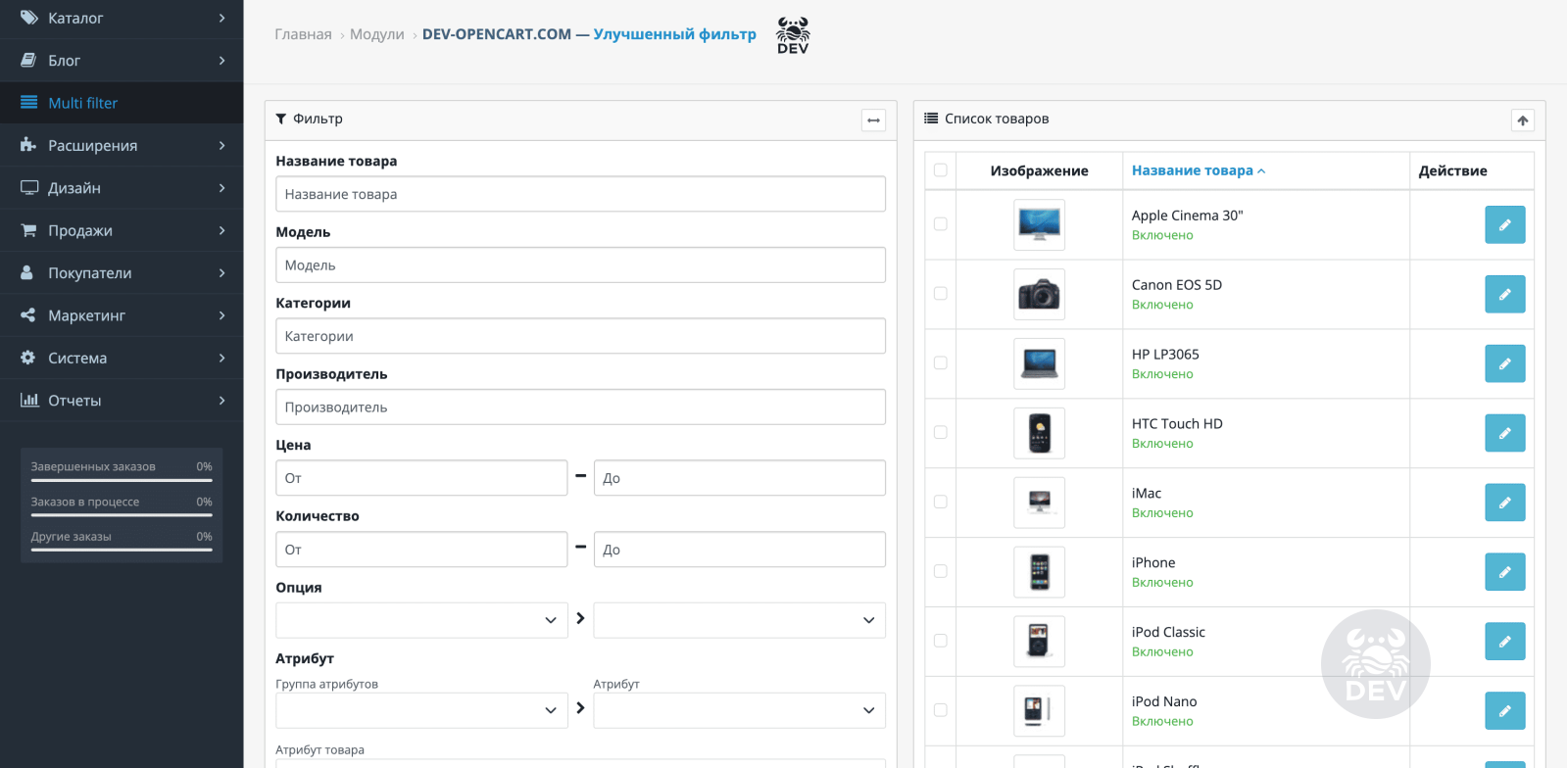The width and height of the screenshot is (1568, 768).
Task: Expand the Каталог menu chevron
Action: [222, 18]
